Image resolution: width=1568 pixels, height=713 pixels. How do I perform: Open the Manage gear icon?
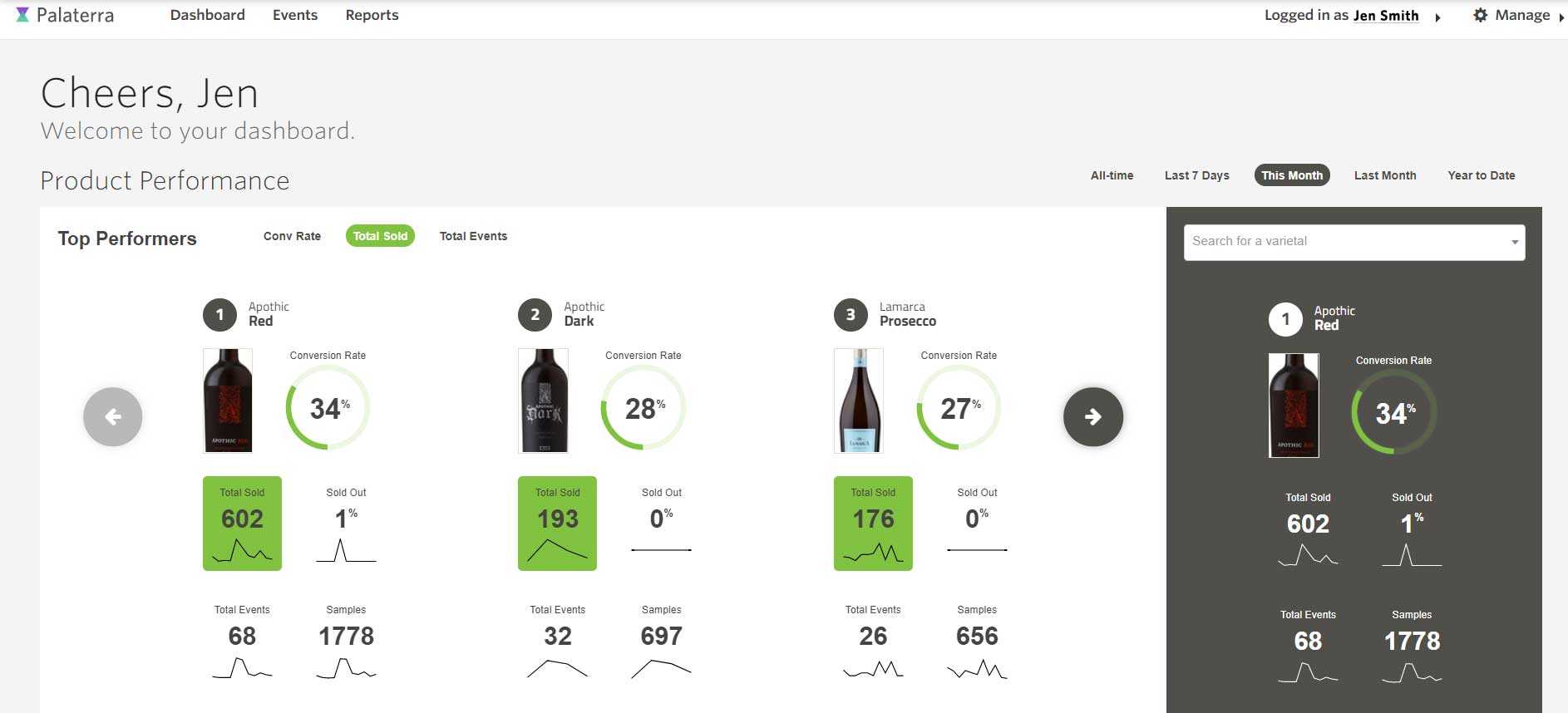pos(1480,15)
